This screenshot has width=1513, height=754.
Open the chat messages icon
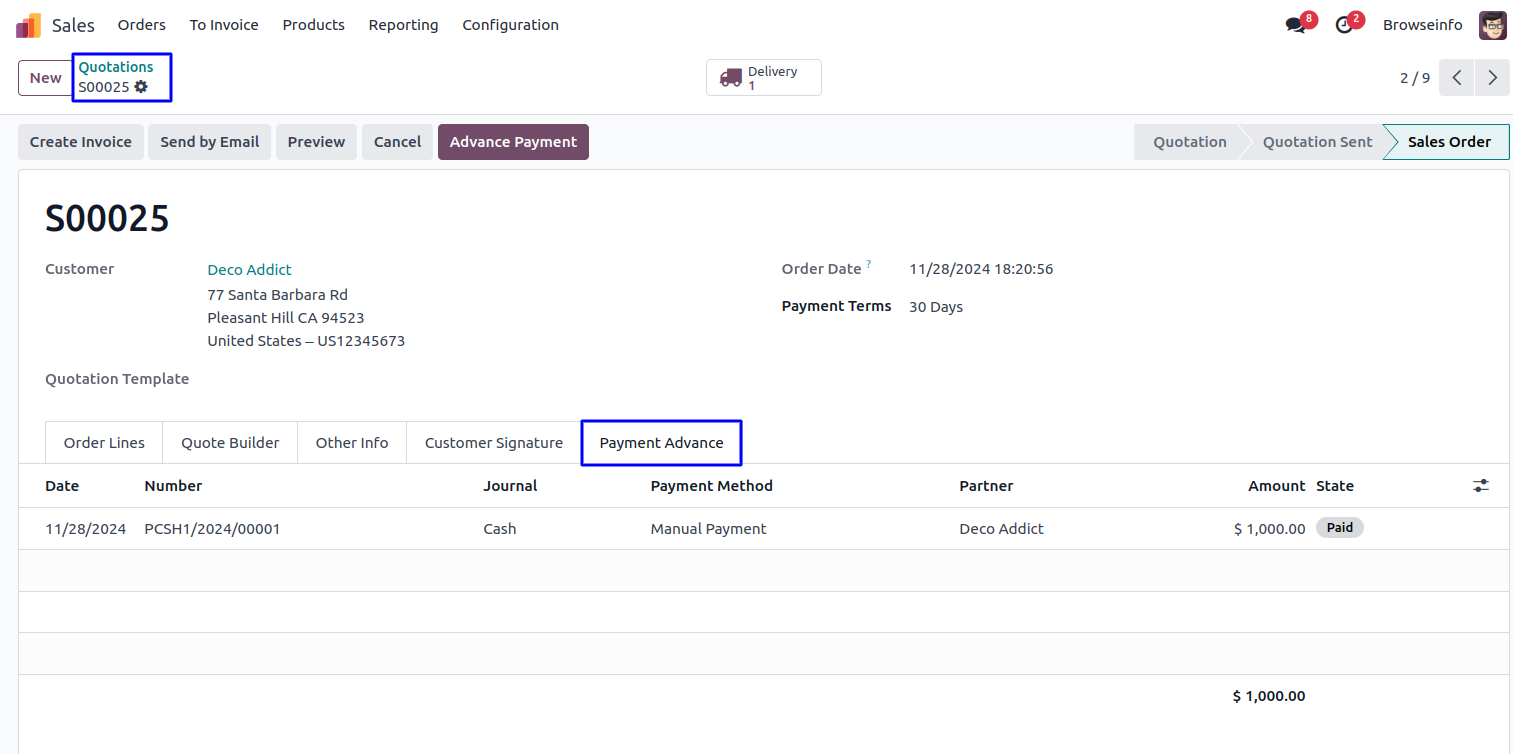click(x=1296, y=25)
